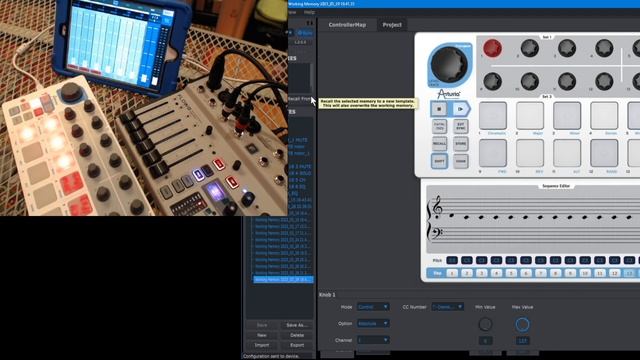
Task: Switch to the ControllerMap tab
Action: click(347, 25)
